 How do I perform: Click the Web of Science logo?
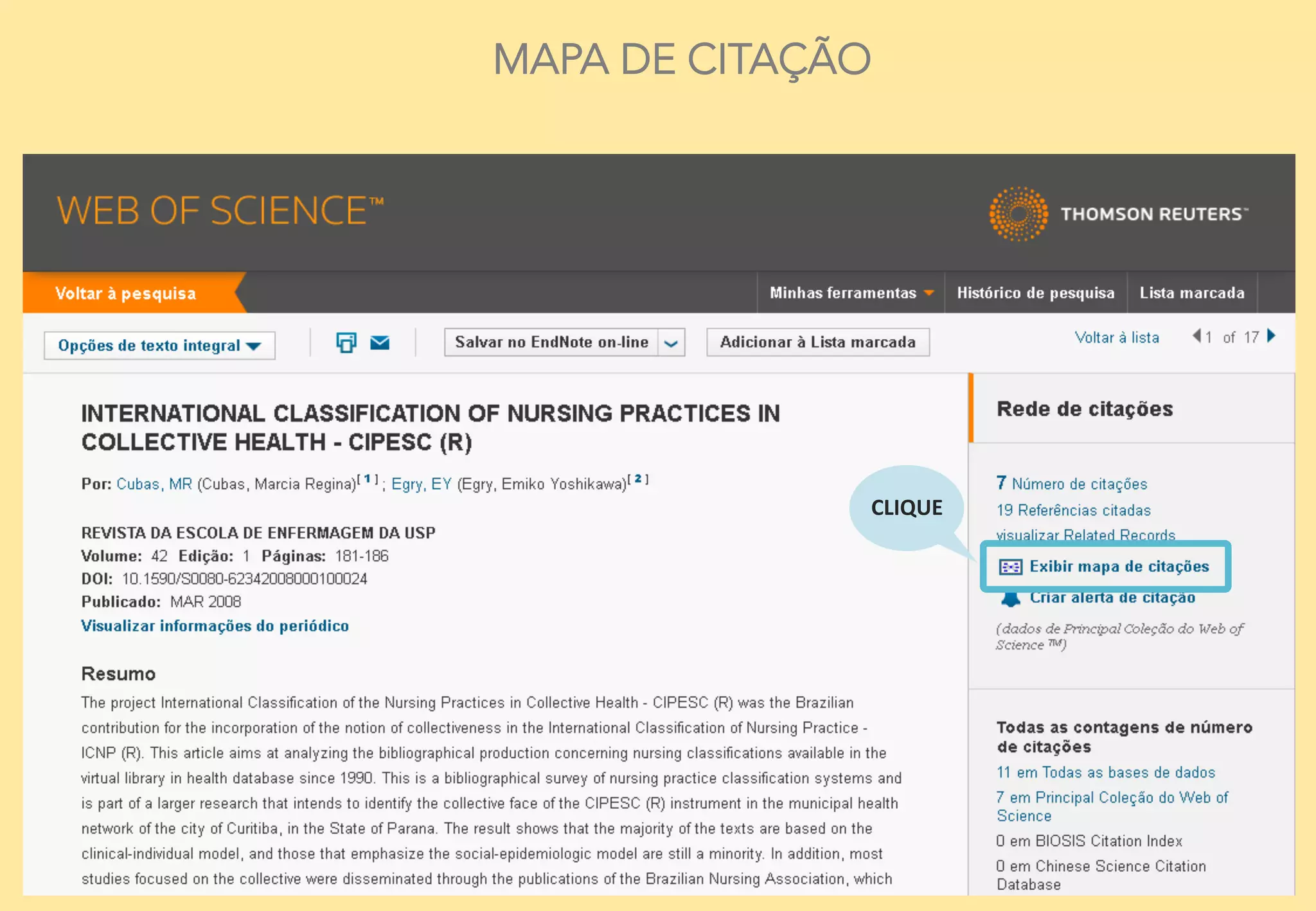(220, 211)
